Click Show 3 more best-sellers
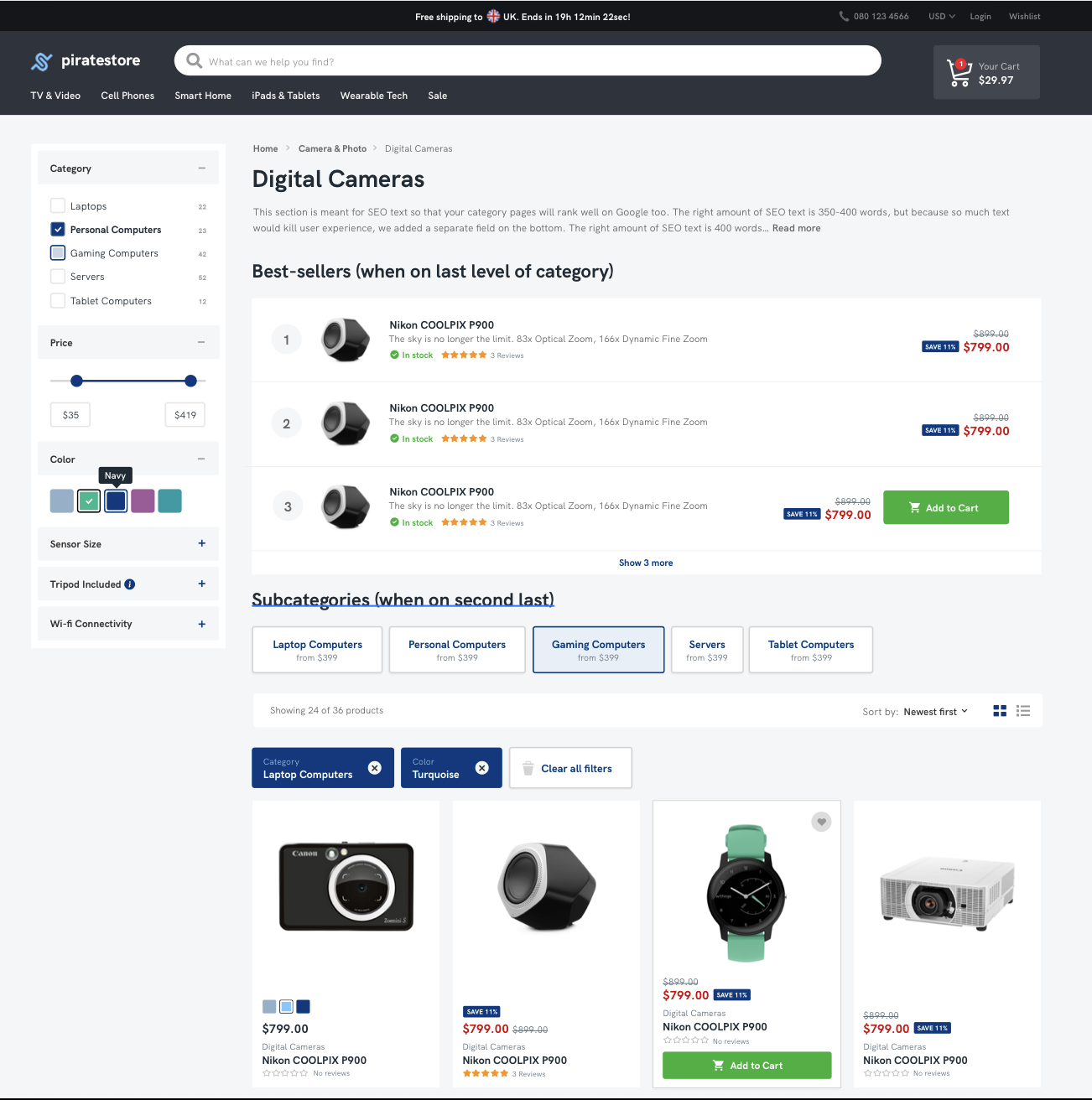Viewport: 1092px width, 1100px height. pyautogui.click(x=646, y=563)
